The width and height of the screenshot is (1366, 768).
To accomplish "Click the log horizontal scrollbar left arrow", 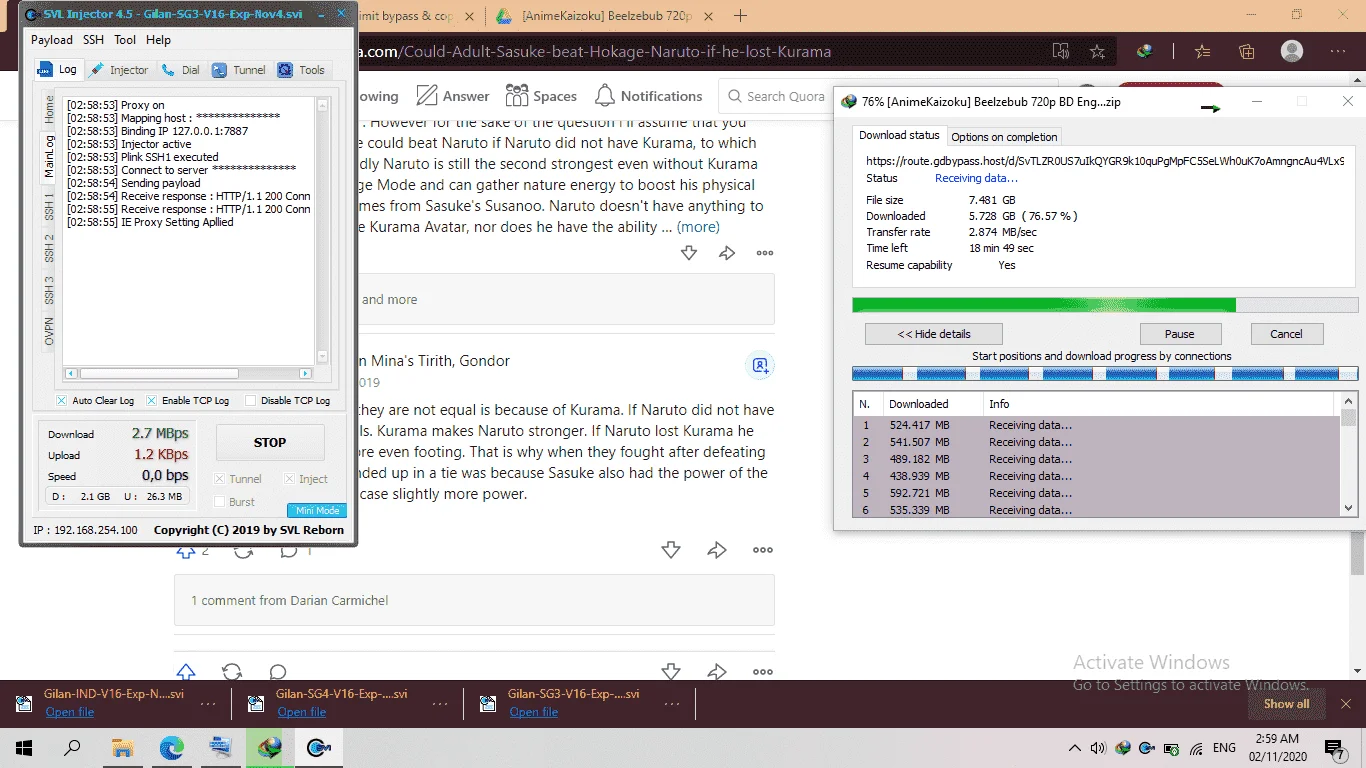I will [71, 373].
